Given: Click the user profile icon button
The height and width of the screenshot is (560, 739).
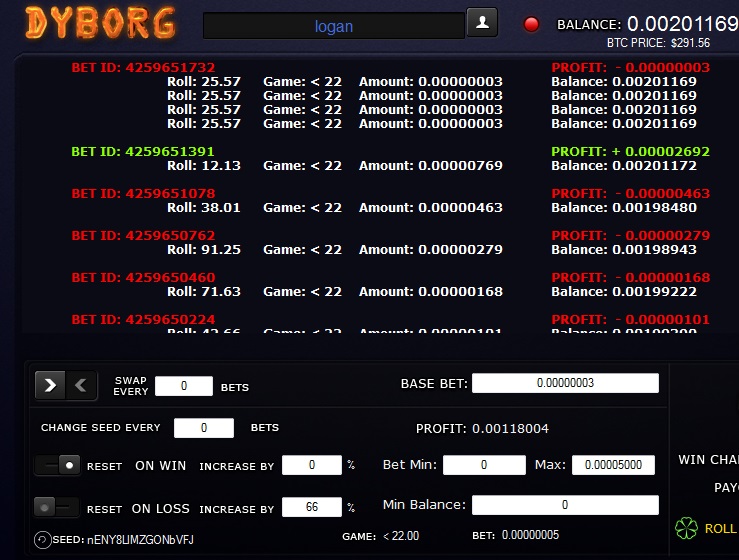Looking at the screenshot, I should click(482, 22).
